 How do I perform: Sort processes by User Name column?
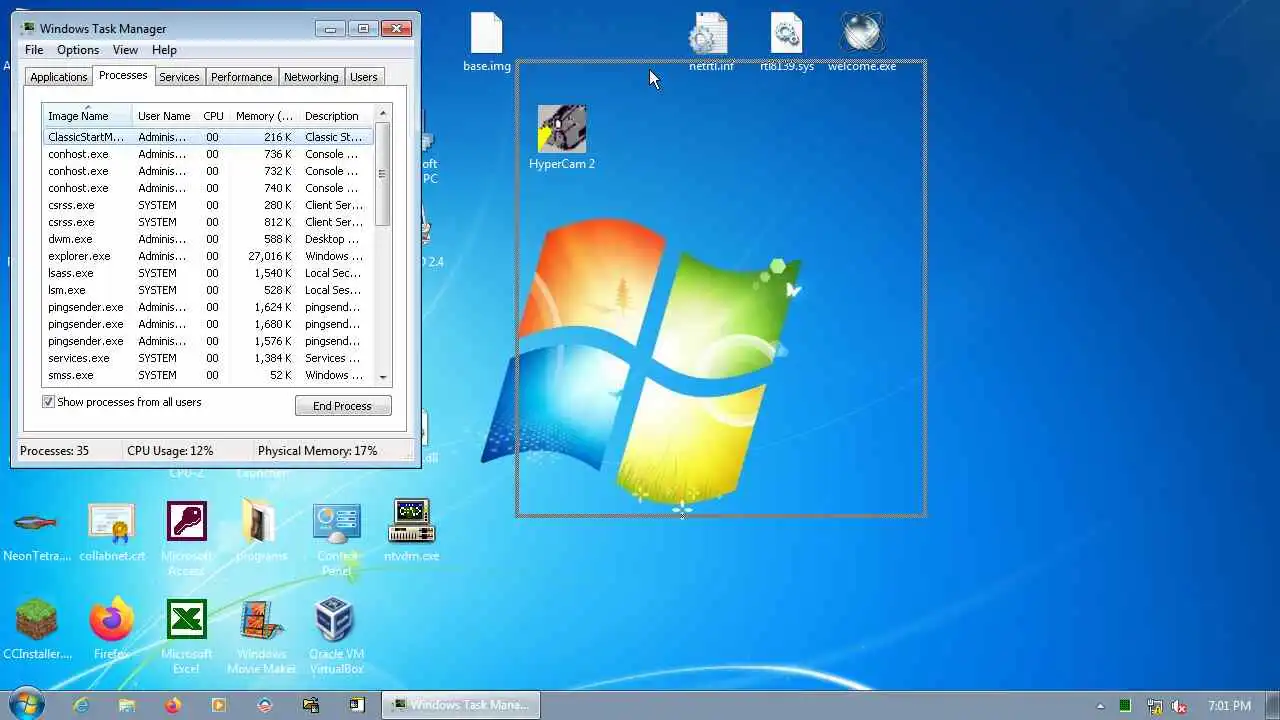tap(164, 116)
